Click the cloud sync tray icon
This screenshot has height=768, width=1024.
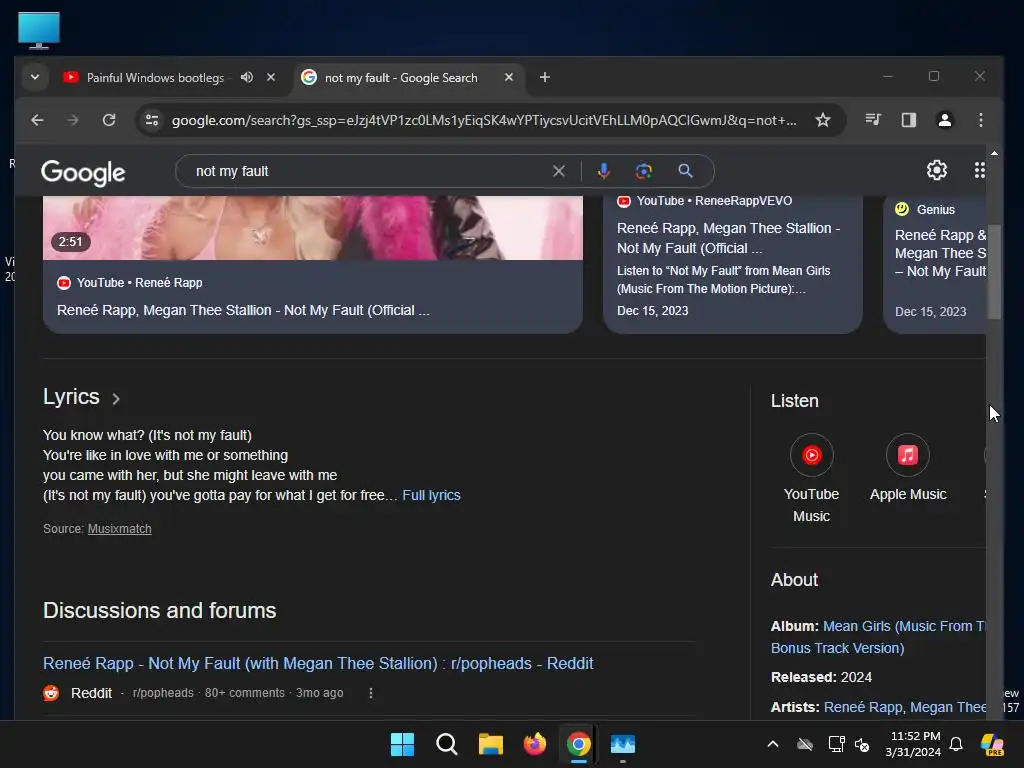pyautogui.click(x=805, y=744)
